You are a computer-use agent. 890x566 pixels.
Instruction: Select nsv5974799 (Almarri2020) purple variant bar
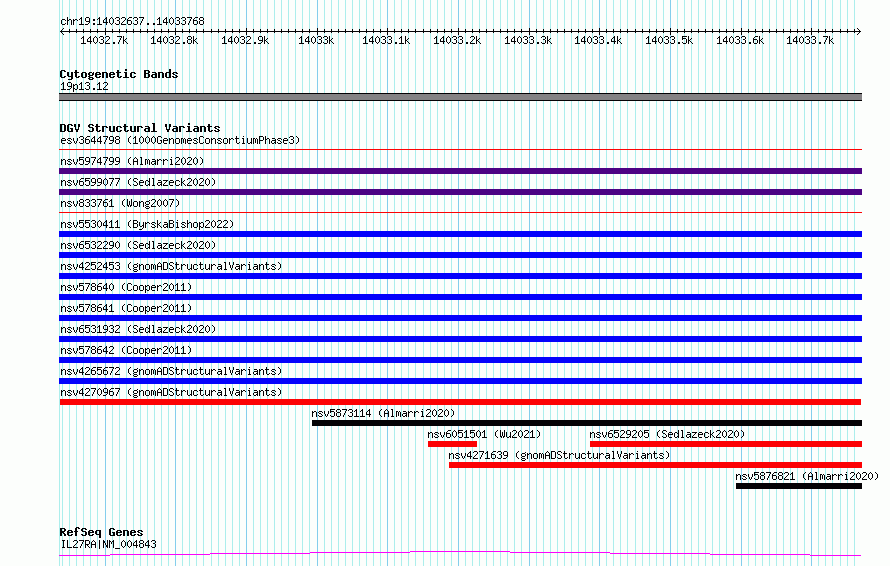[x=460, y=171]
